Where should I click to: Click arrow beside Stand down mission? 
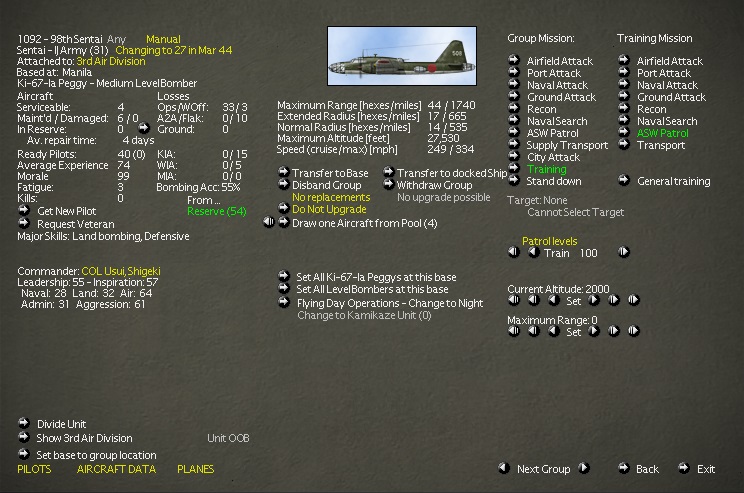514,180
